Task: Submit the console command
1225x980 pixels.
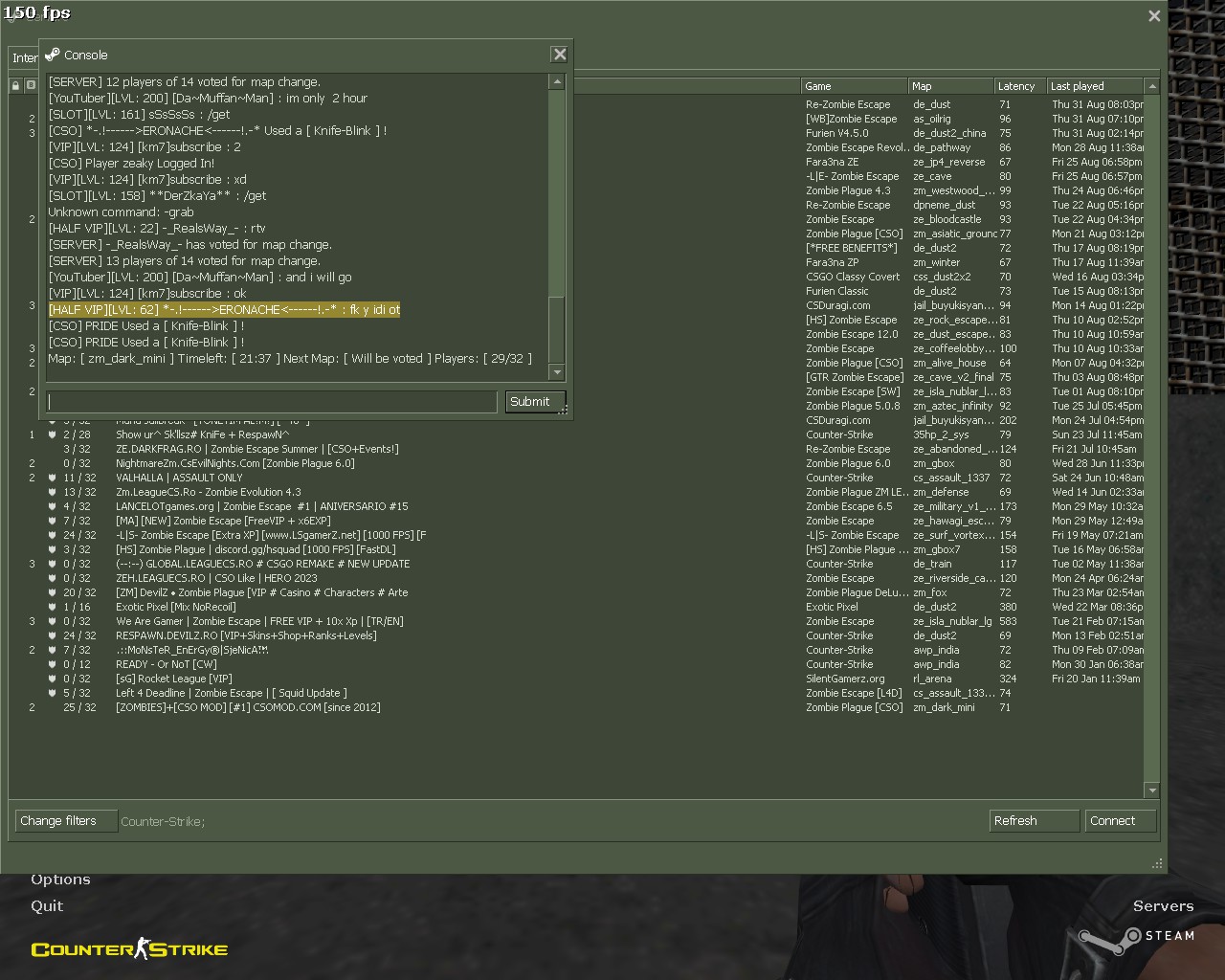Action: 535,402
